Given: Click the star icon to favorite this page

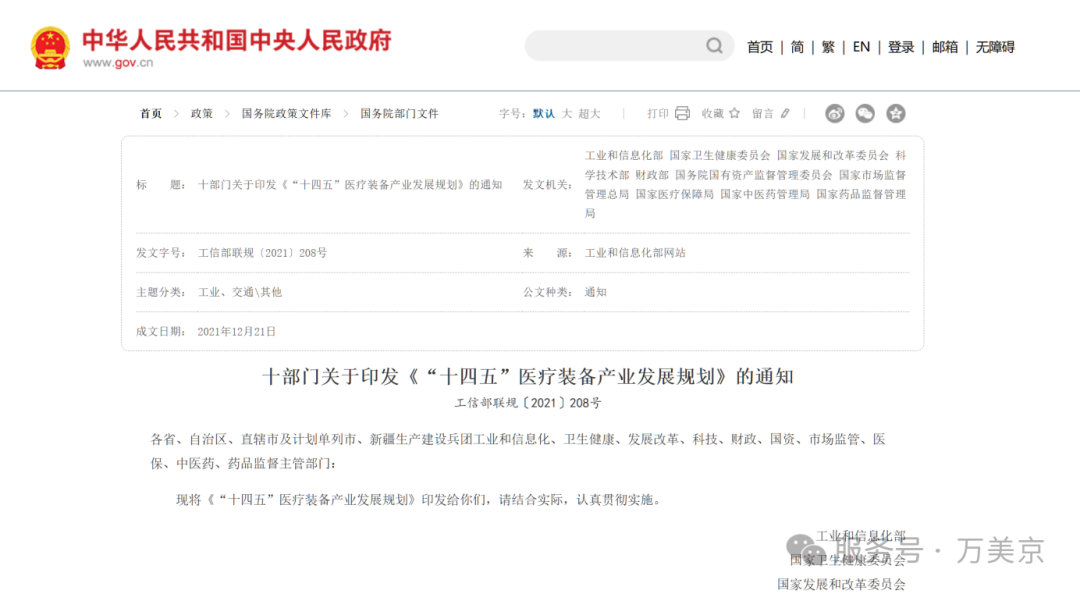Looking at the screenshot, I should pyautogui.click(x=736, y=113).
